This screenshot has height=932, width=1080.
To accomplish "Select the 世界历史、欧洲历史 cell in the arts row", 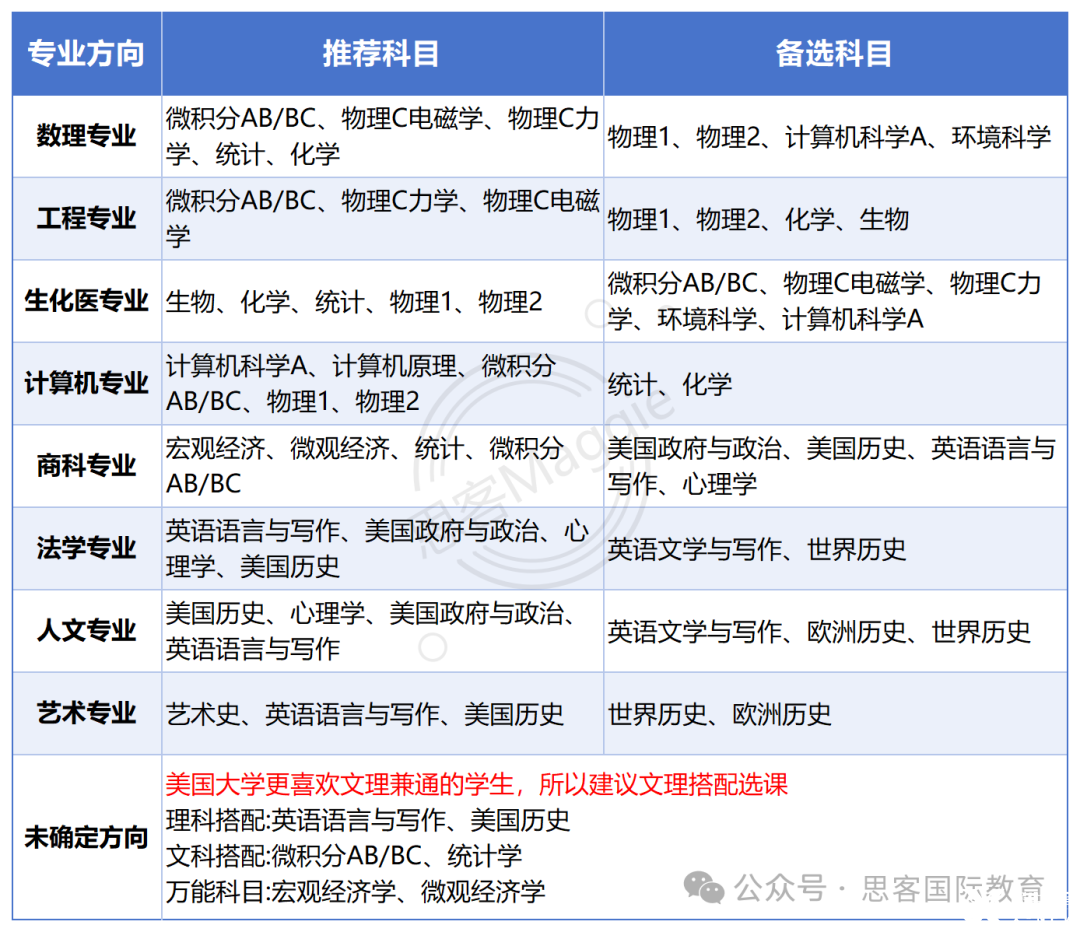I will pyautogui.click(x=719, y=714).
